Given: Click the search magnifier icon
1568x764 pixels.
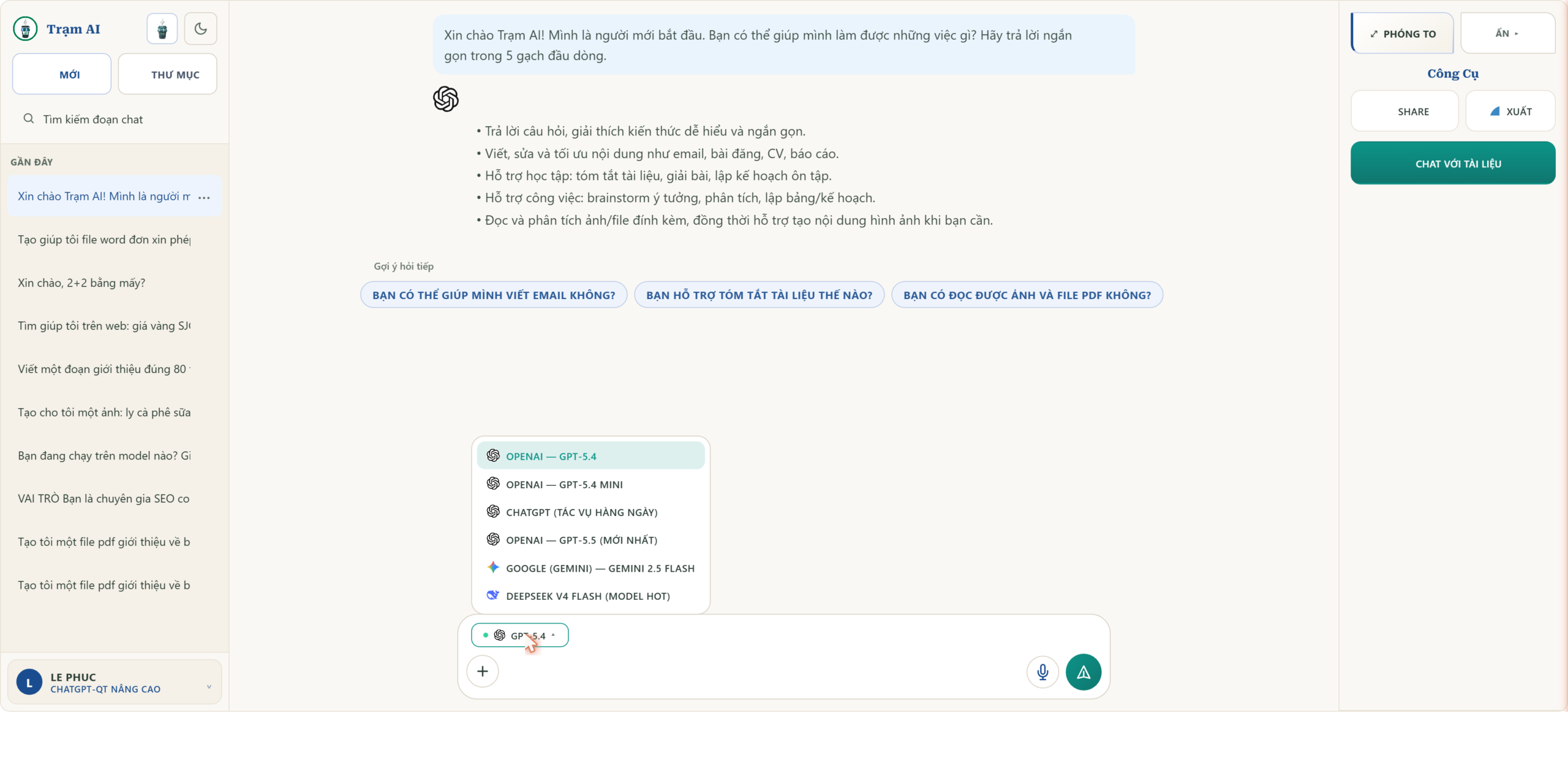Looking at the screenshot, I should [x=28, y=119].
